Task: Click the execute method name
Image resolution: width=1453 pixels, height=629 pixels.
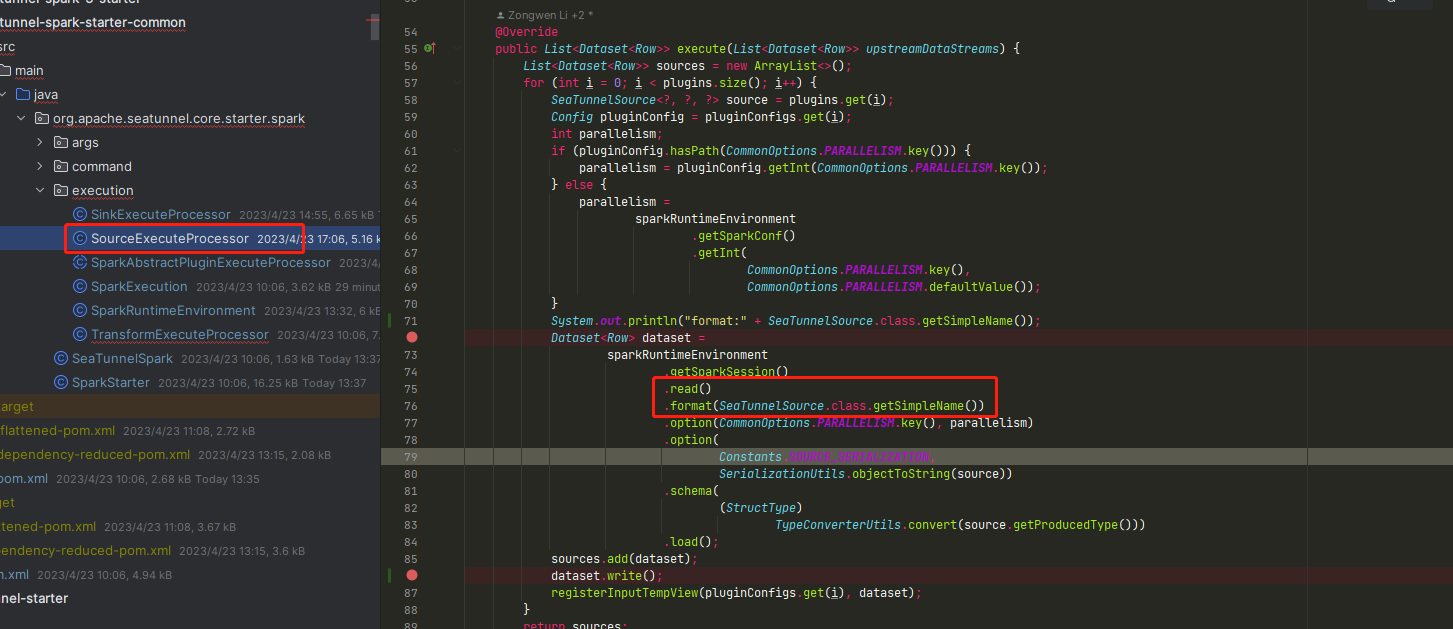Action: coord(704,49)
